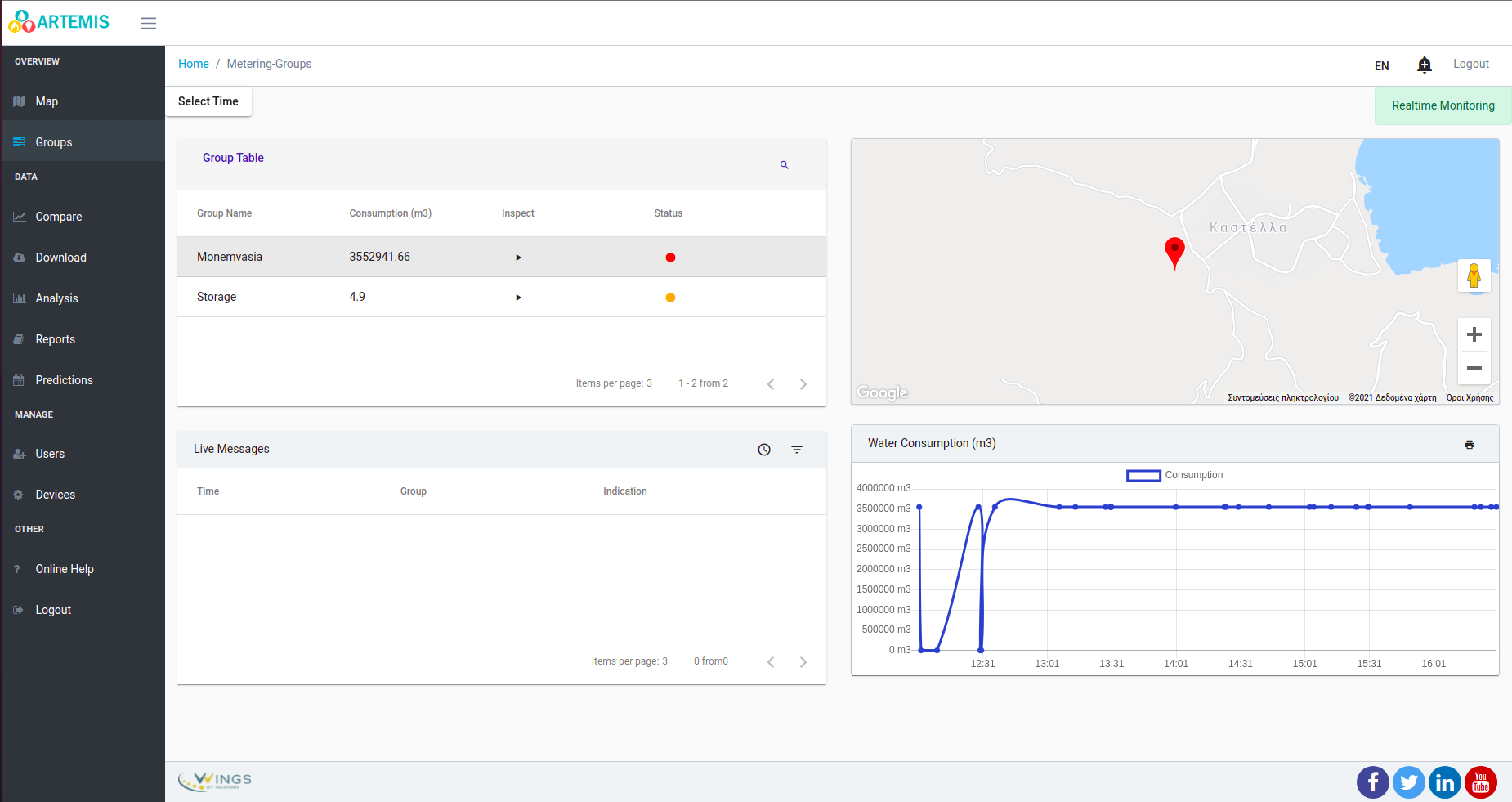Search the Group Table

click(x=784, y=165)
